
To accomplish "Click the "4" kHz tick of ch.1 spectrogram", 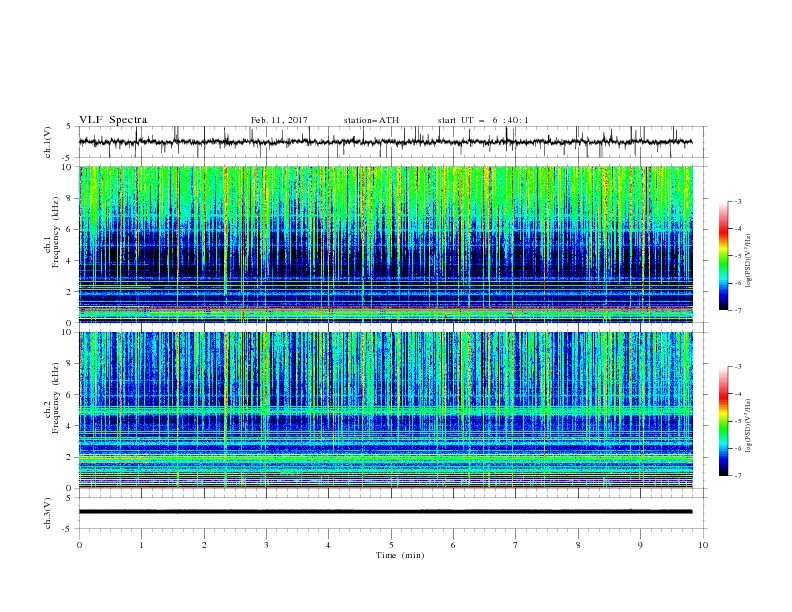I will pos(70,261).
